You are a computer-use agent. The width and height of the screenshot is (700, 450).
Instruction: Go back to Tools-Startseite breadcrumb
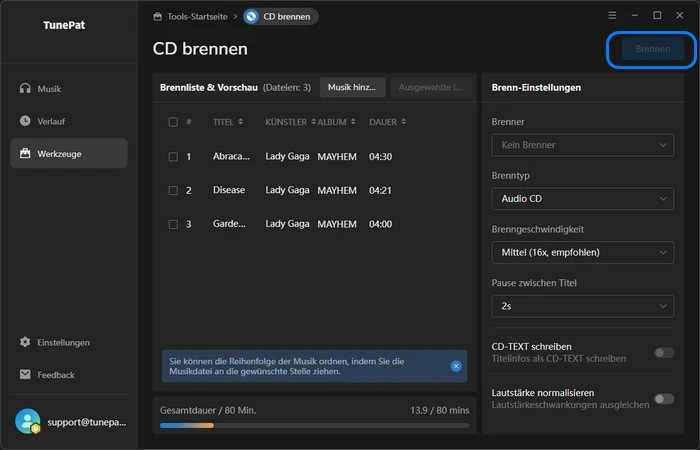tap(197, 17)
